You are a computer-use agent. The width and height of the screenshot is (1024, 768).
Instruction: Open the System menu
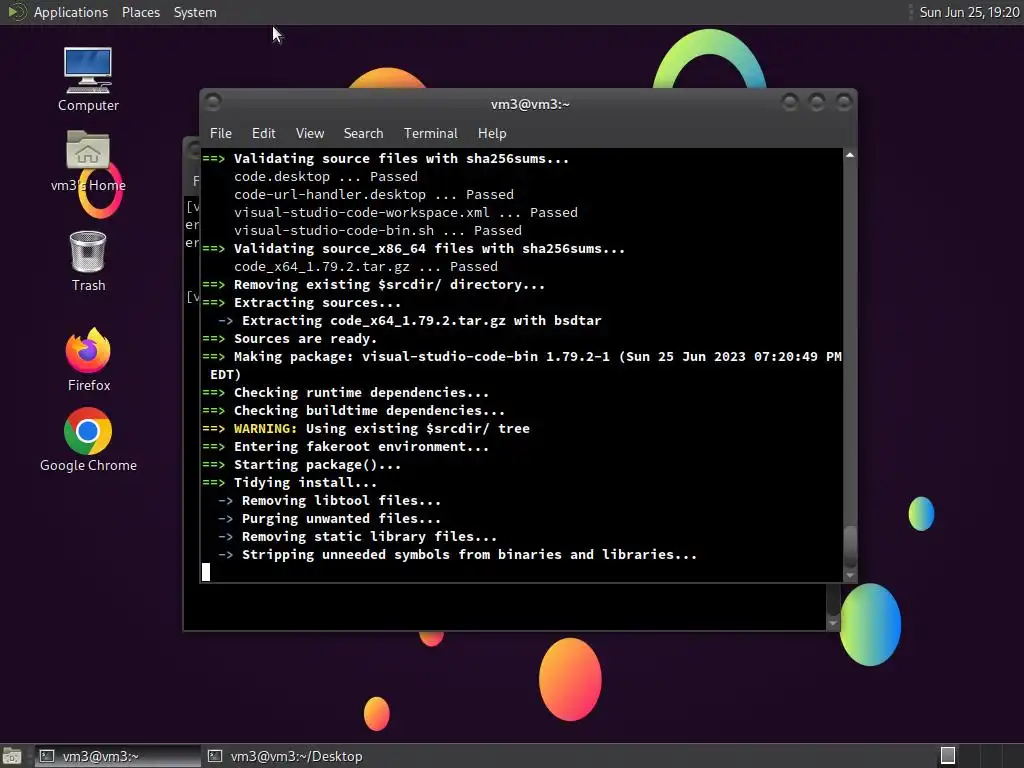pos(195,12)
